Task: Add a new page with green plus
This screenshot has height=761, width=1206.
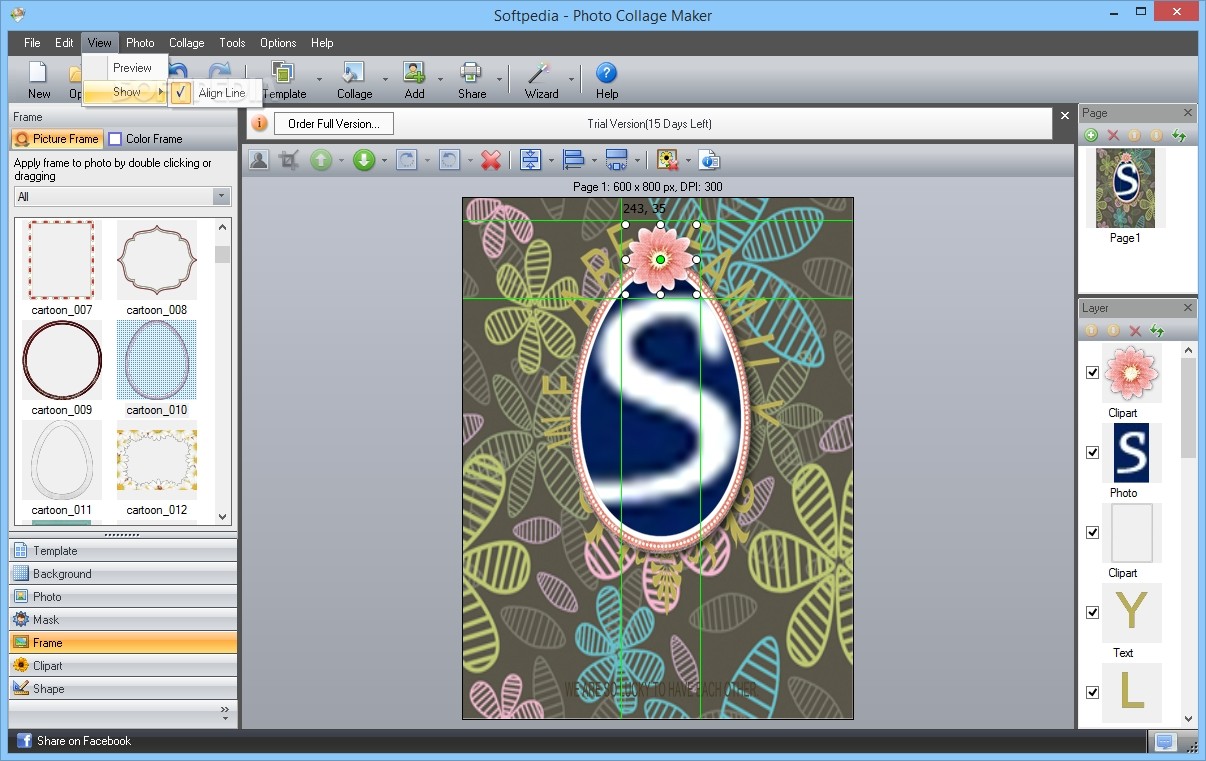Action: click(1091, 135)
